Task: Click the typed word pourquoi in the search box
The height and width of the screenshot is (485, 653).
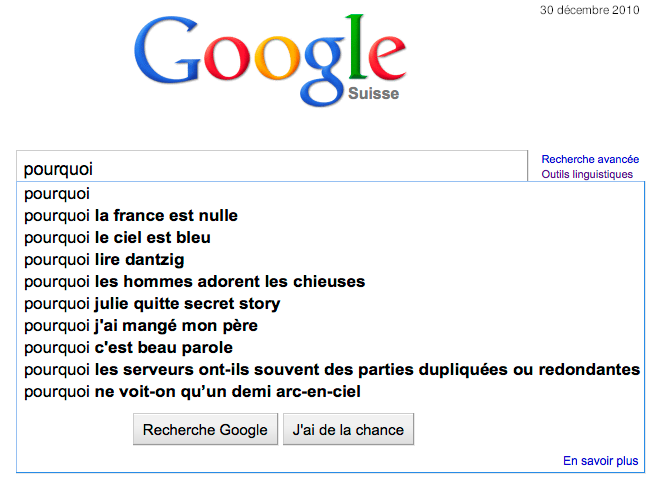Action: pyautogui.click(x=58, y=168)
